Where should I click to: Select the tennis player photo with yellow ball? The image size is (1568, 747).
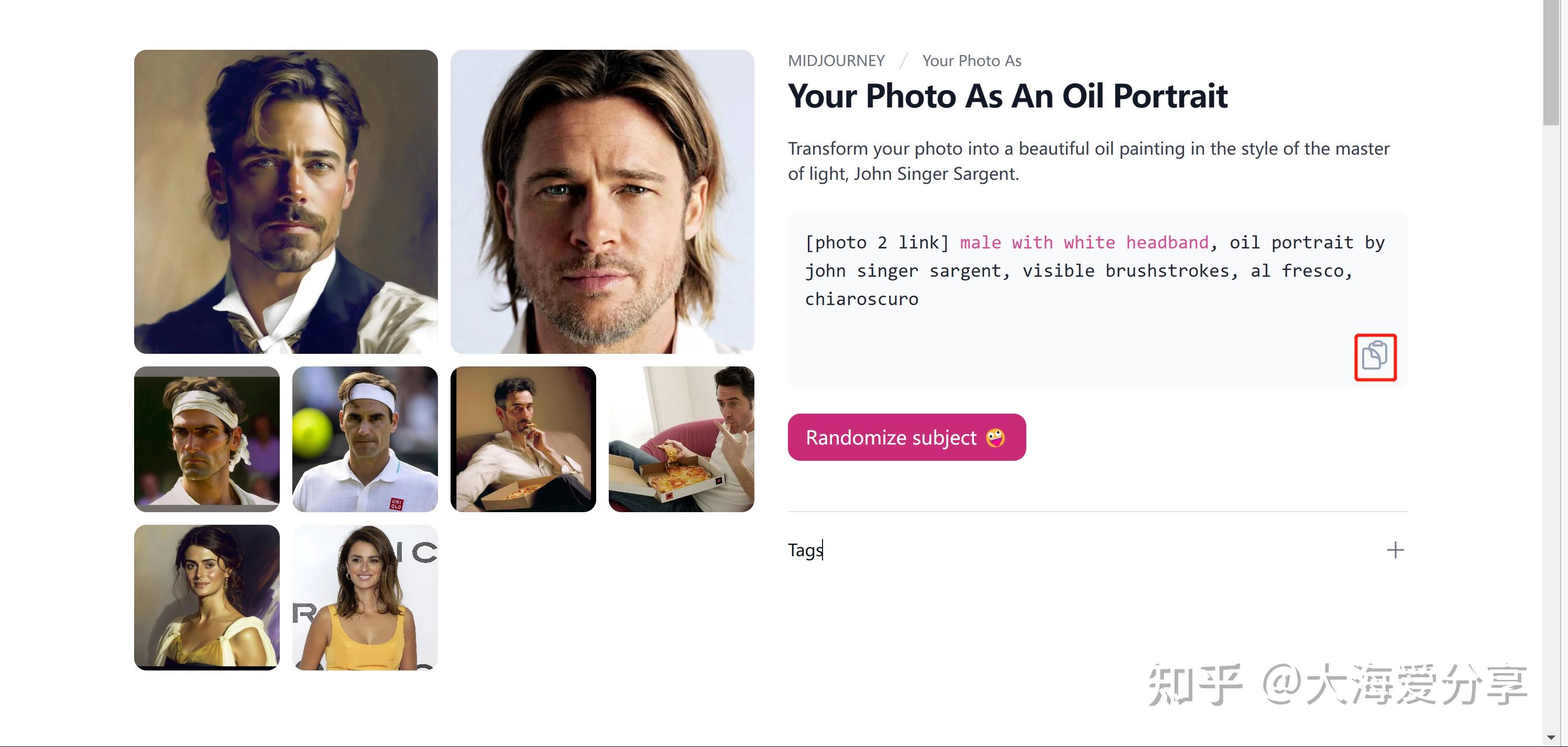click(365, 439)
